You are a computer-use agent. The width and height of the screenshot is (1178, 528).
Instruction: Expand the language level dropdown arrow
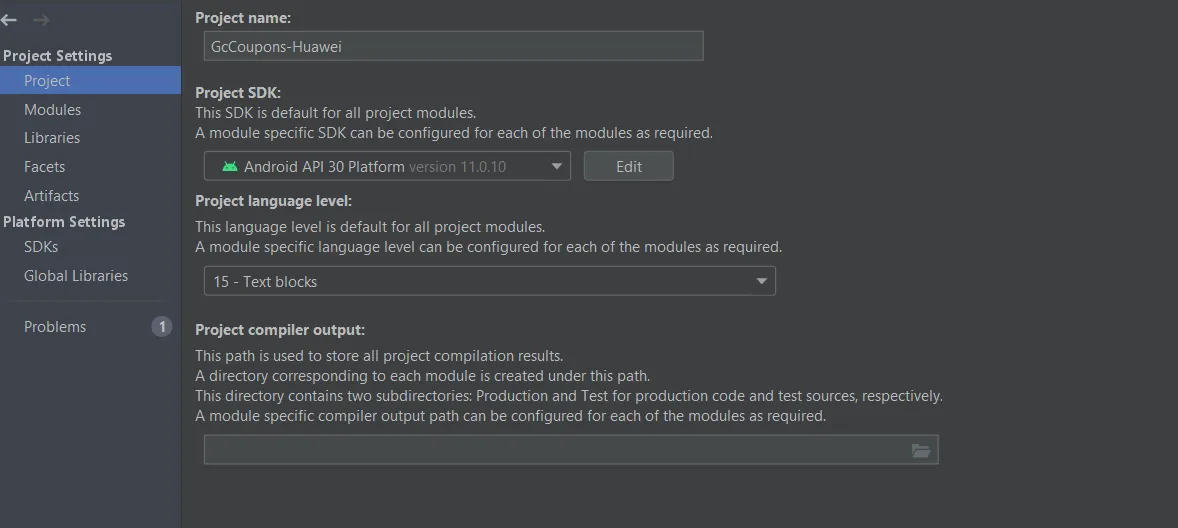pyautogui.click(x=762, y=282)
